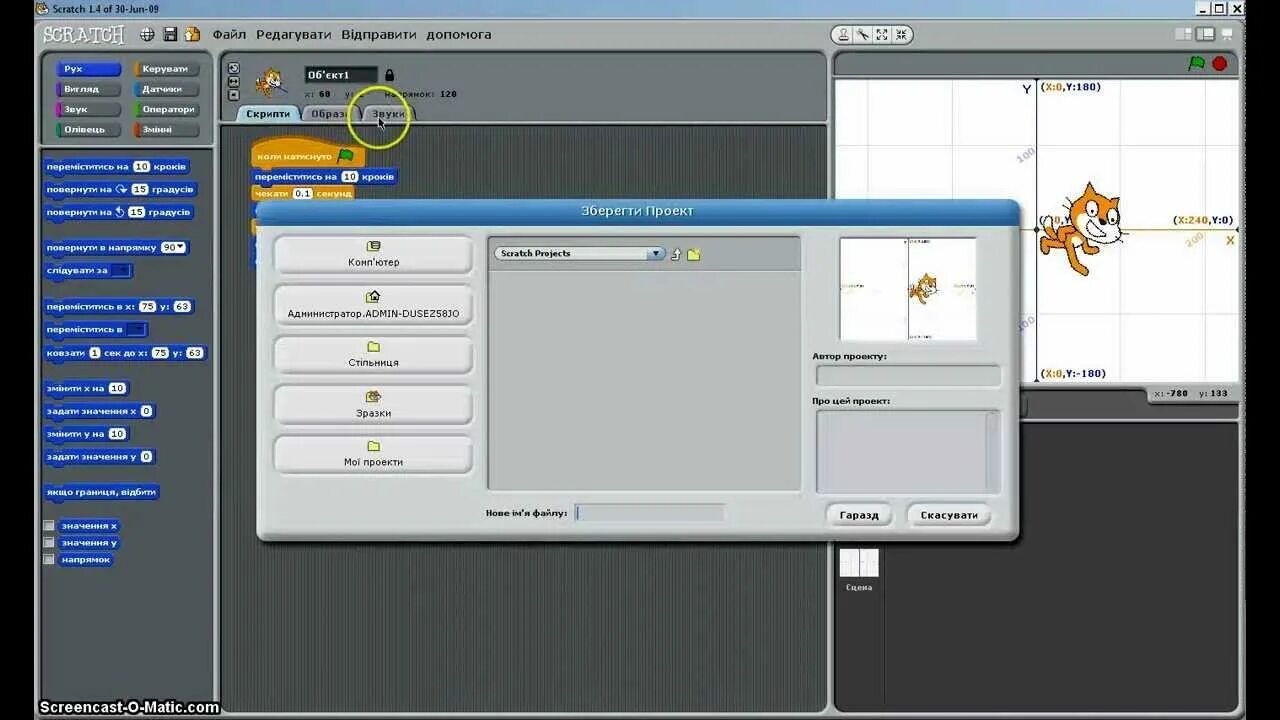This screenshot has height=720, width=1280.
Task: Select the scissors delete tool
Action: (862, 34)
